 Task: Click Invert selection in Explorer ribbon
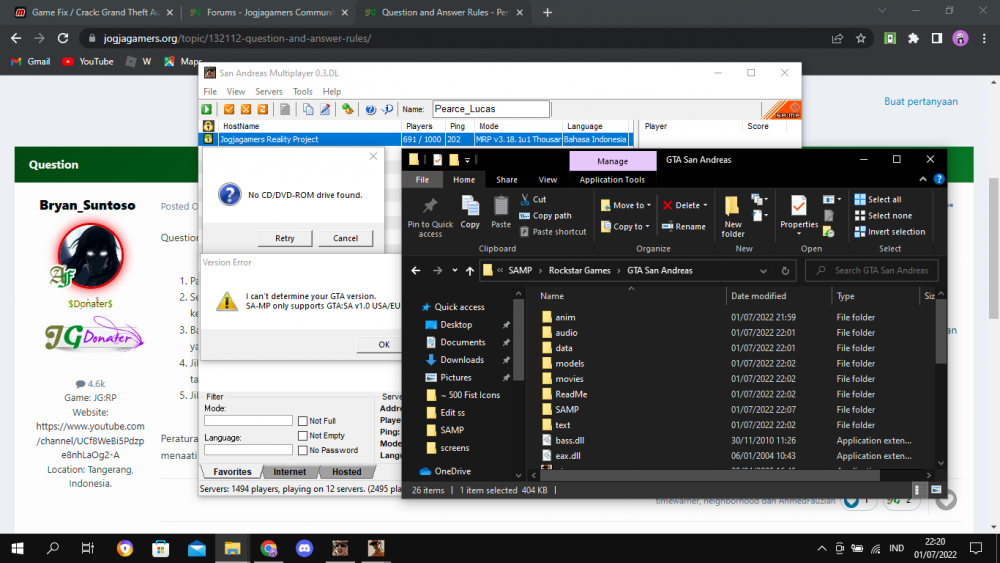(x=890, y=231)
